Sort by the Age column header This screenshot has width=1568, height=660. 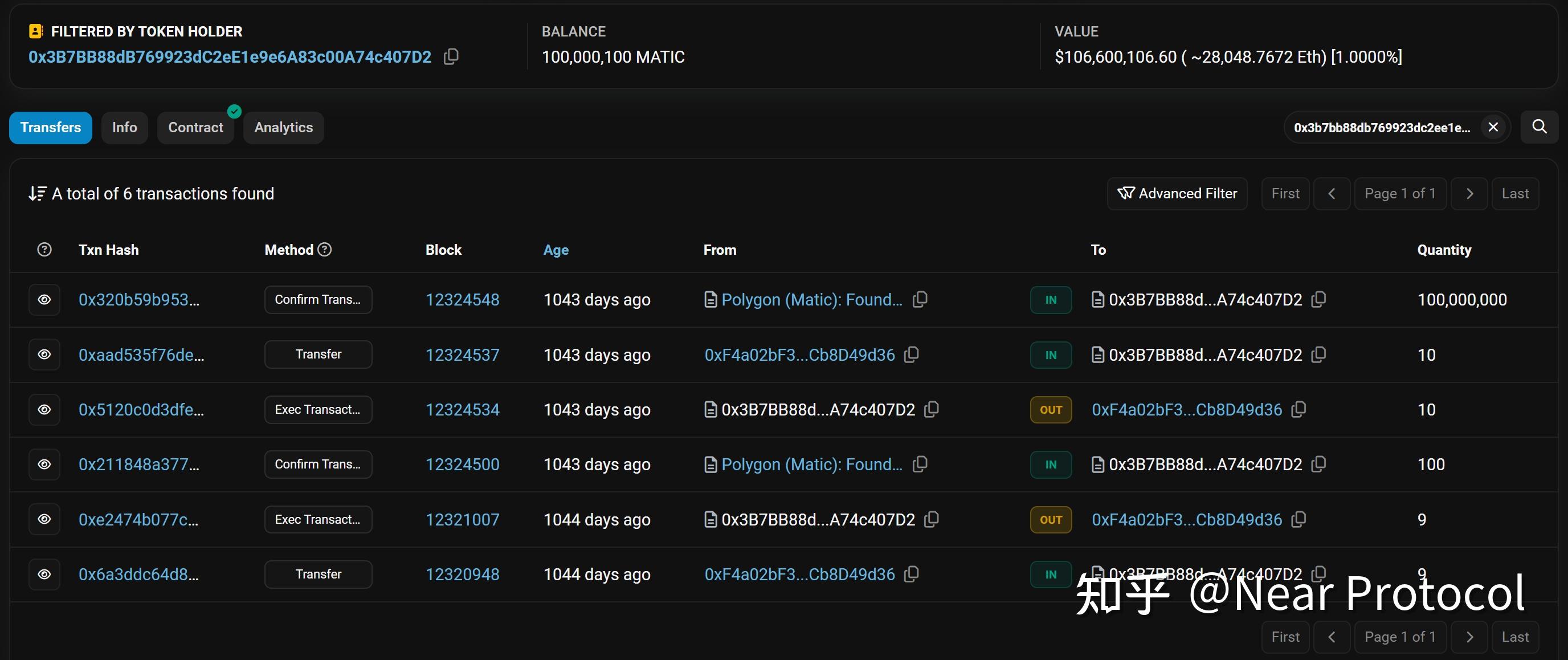coord(556,250)
